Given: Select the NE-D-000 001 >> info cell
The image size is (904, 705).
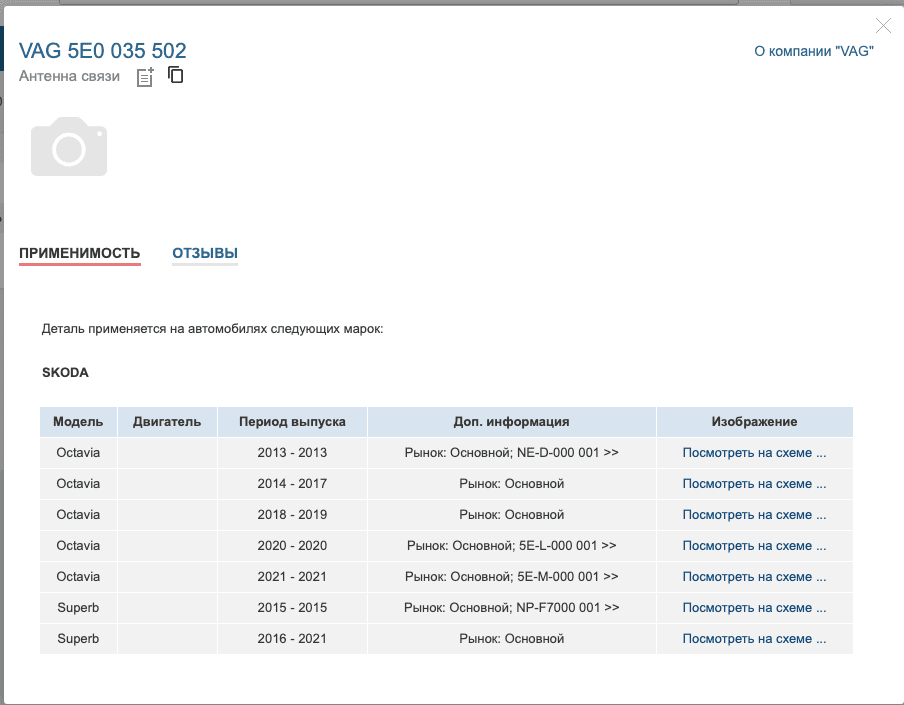Looking at the screenshot, I should coord(511,453).
